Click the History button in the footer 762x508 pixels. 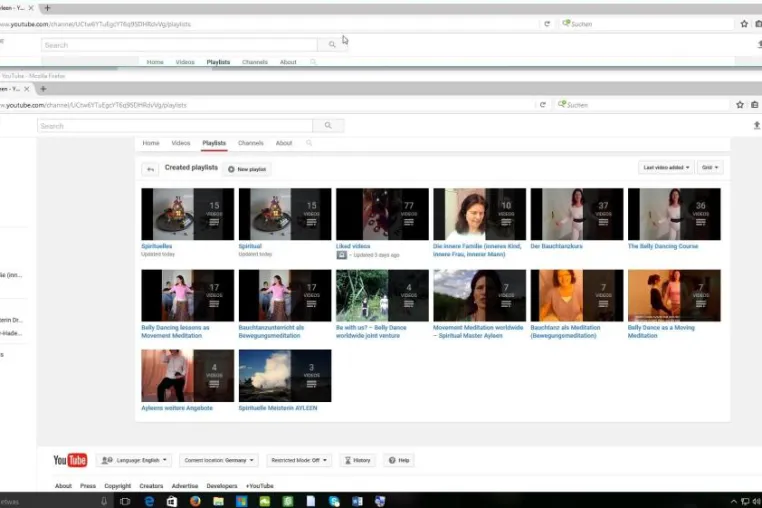(x=358, y=460)
